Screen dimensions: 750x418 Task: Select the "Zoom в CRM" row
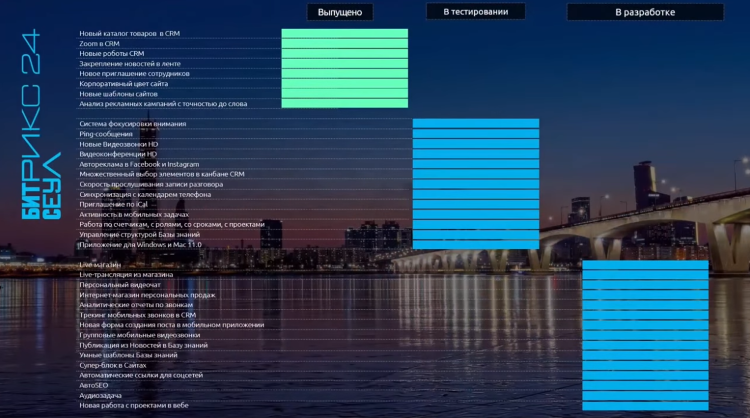tap(99, 44)
